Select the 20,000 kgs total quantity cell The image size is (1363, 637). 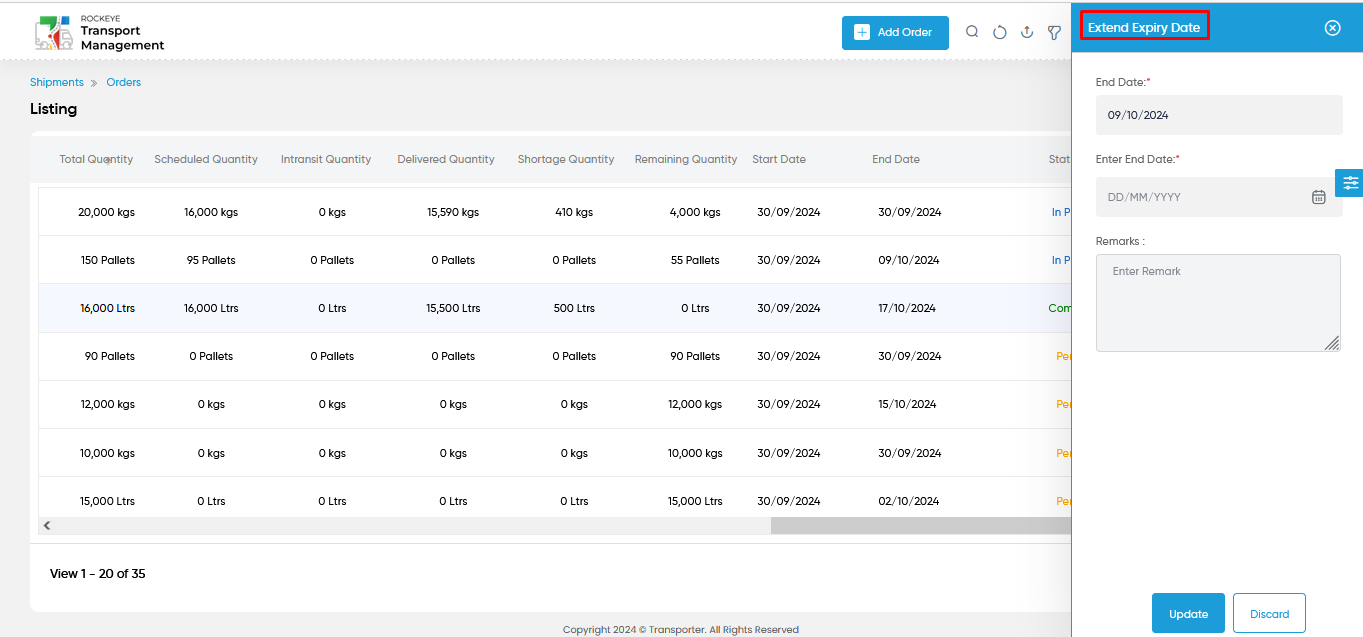point(107,212)
